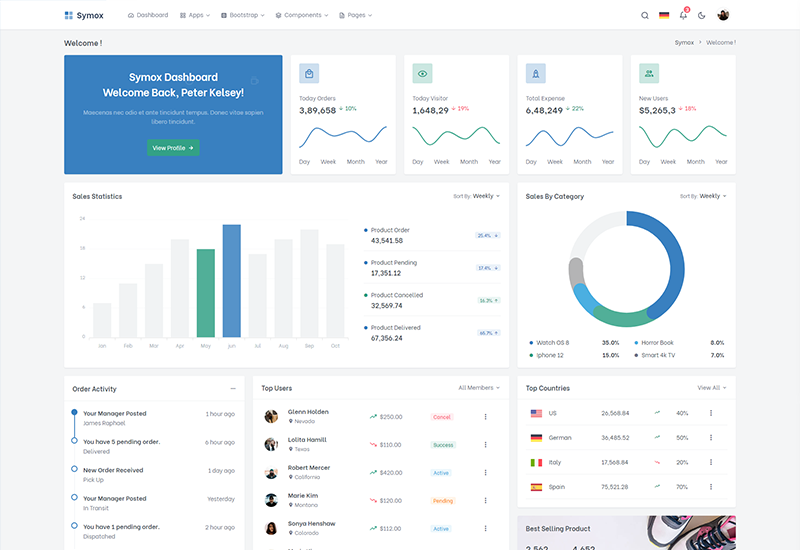Click the Today Visitor eye icon
800x550 pixels.
click(x=422, y=73)
